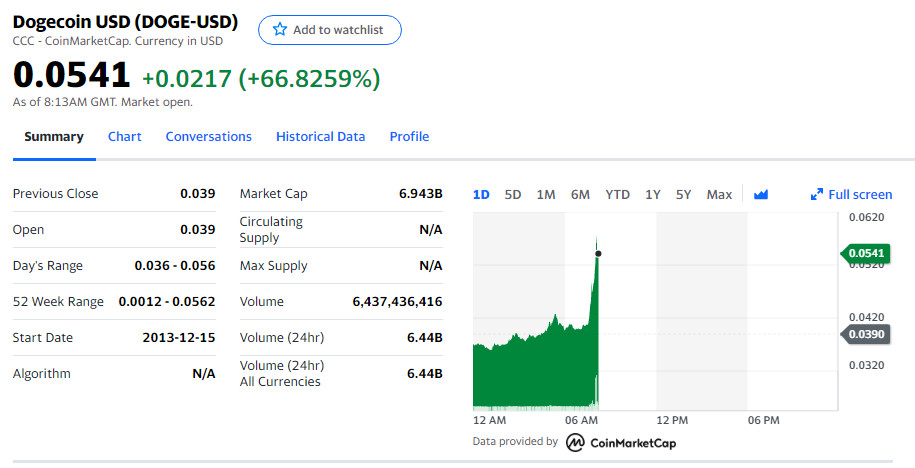Click the price peak marker on chart
The width and height of the screenshot is (915, 468).
pos(598,253)
